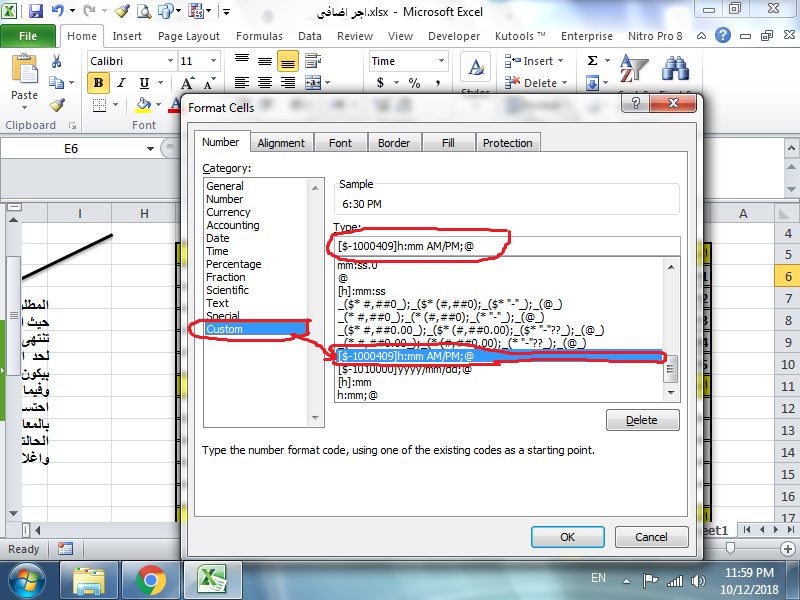The height and width of the screenshot is (600, 800).
Task: Select the Format Painter brush in Clipboard group
Action: (x=57, y=104)
